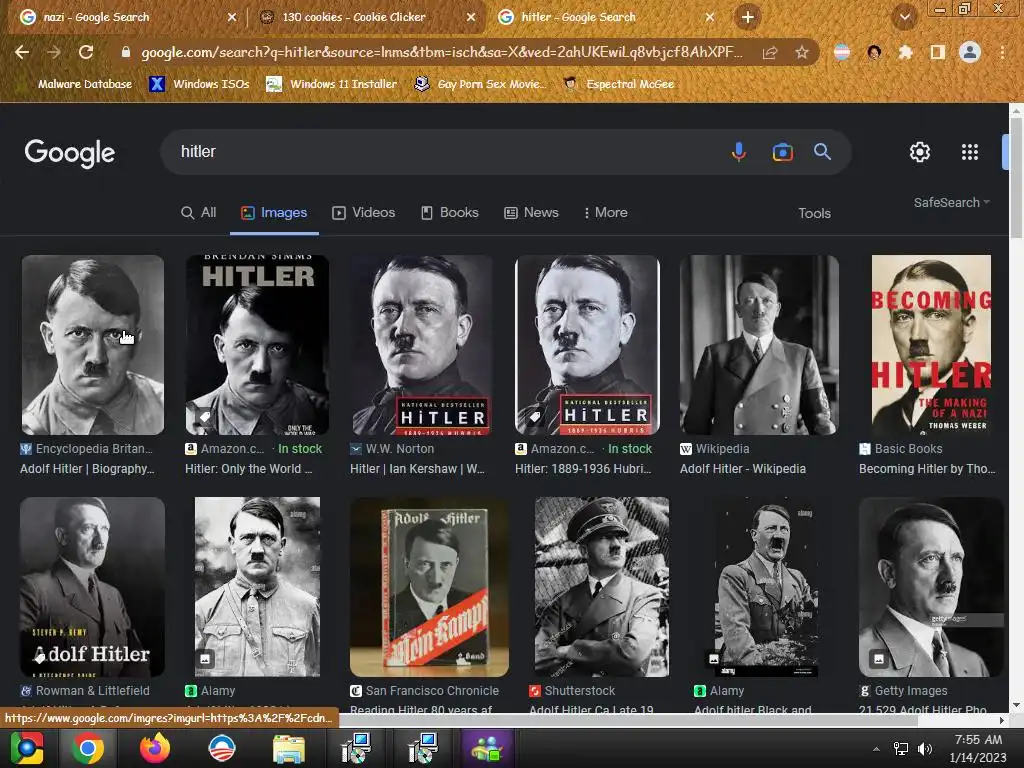Open the Wikipedia Adolf Hitler thumbnail
The width and height of the screenshot is (1024, 768).
[759, 345]
